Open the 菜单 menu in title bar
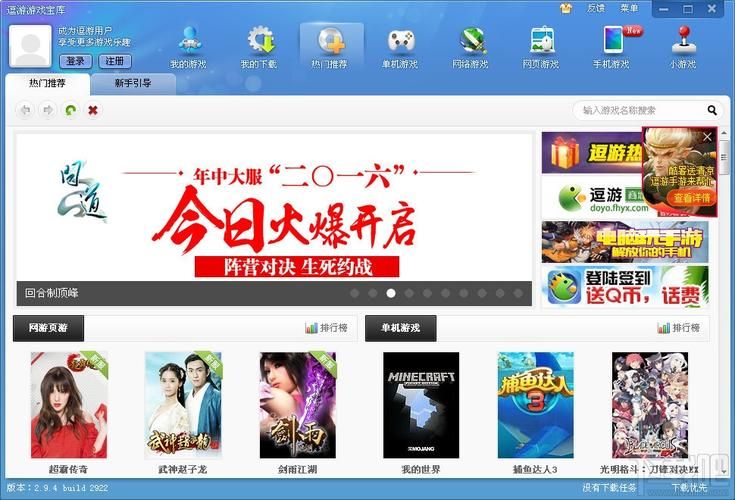 629,8
